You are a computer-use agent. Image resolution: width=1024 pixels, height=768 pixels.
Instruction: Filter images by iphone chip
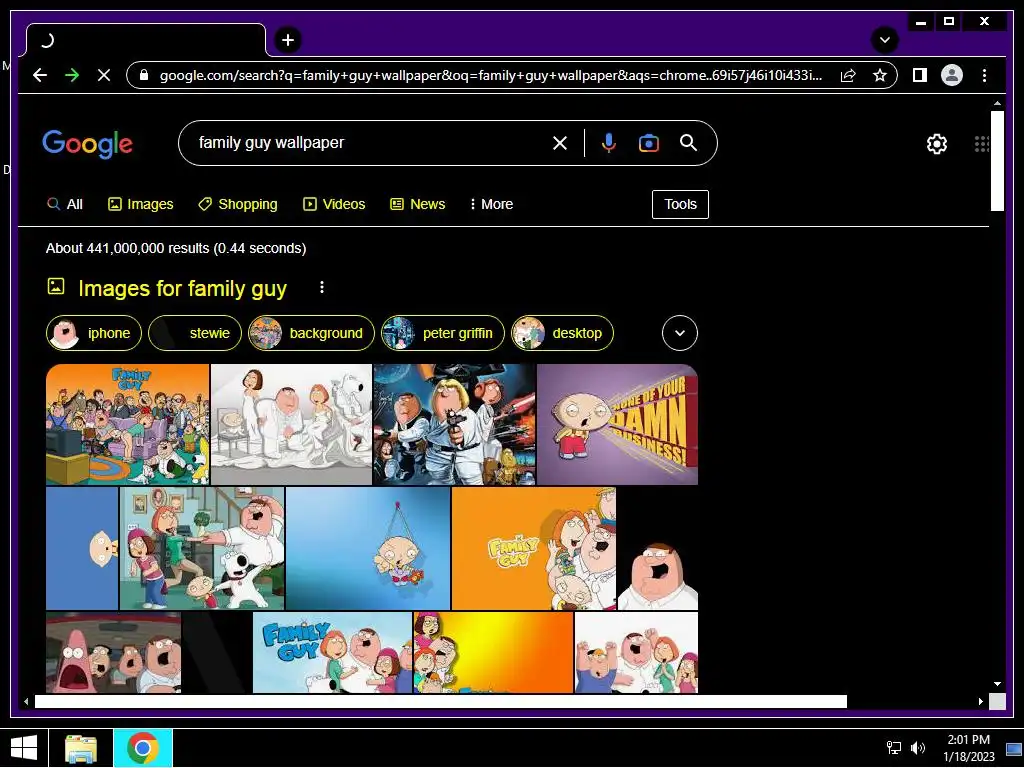pos(93,333)
